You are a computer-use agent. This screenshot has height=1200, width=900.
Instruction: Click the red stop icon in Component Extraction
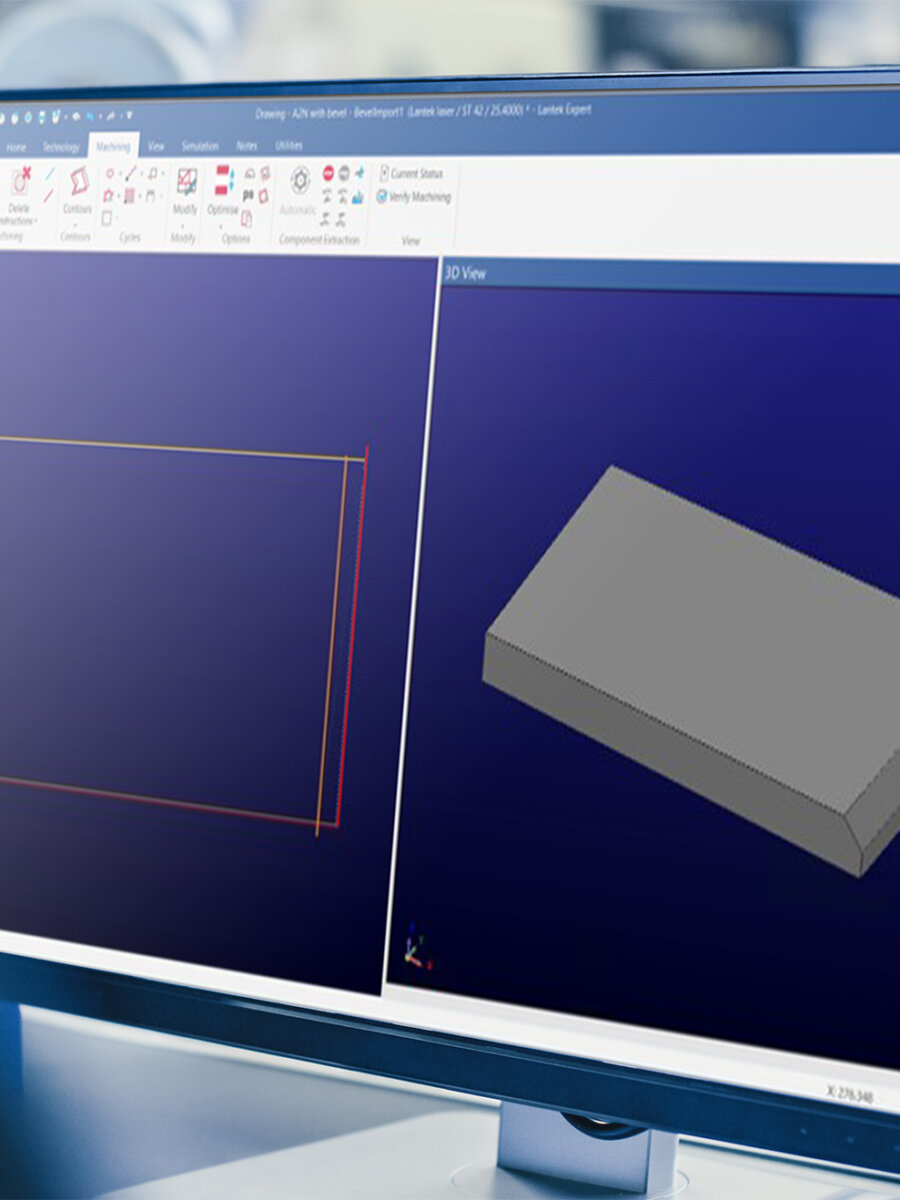tap(328, 173)
